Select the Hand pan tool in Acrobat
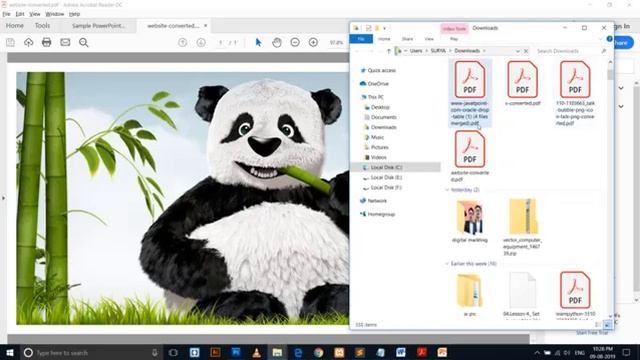Screen dimensions: 640x360 [277, 42]
